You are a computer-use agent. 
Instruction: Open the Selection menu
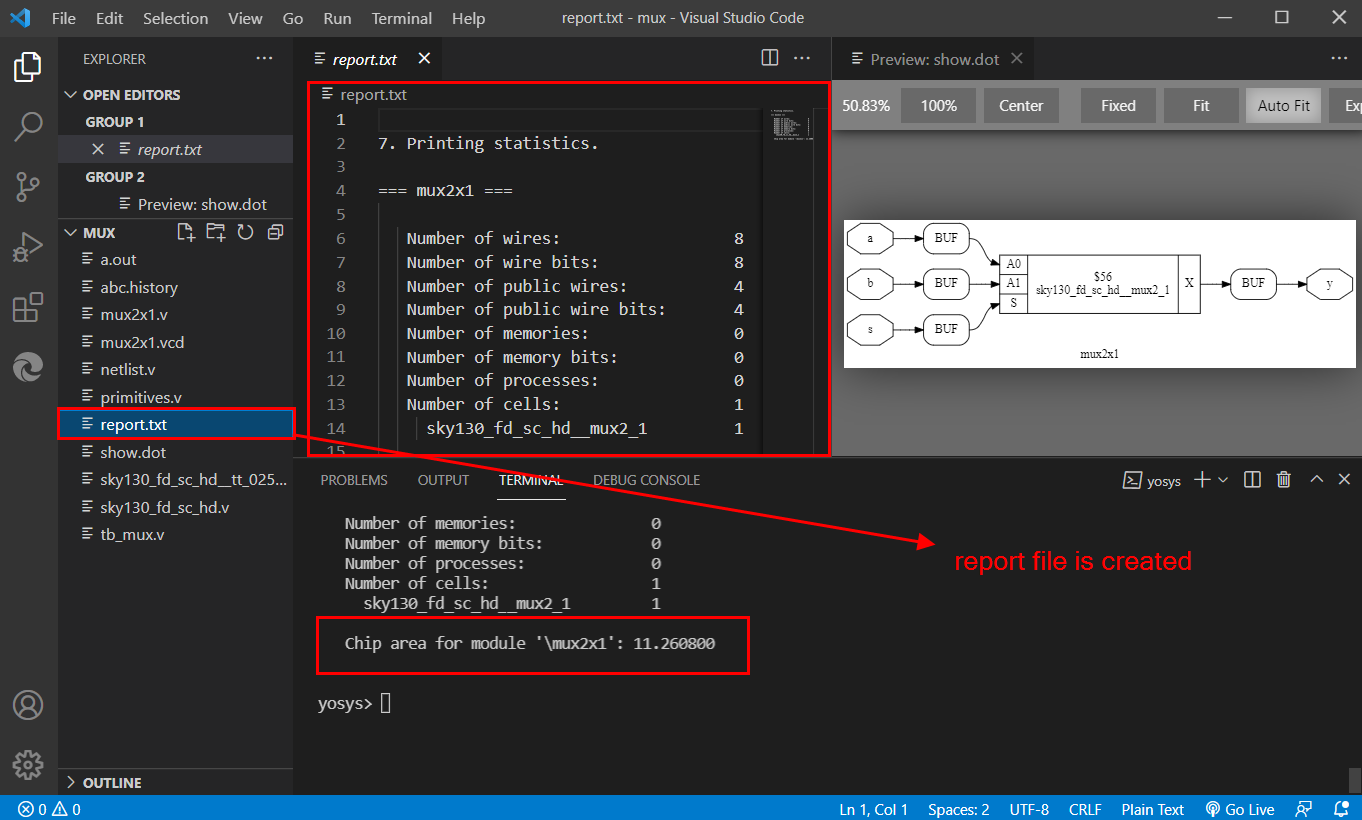point(175,18)
